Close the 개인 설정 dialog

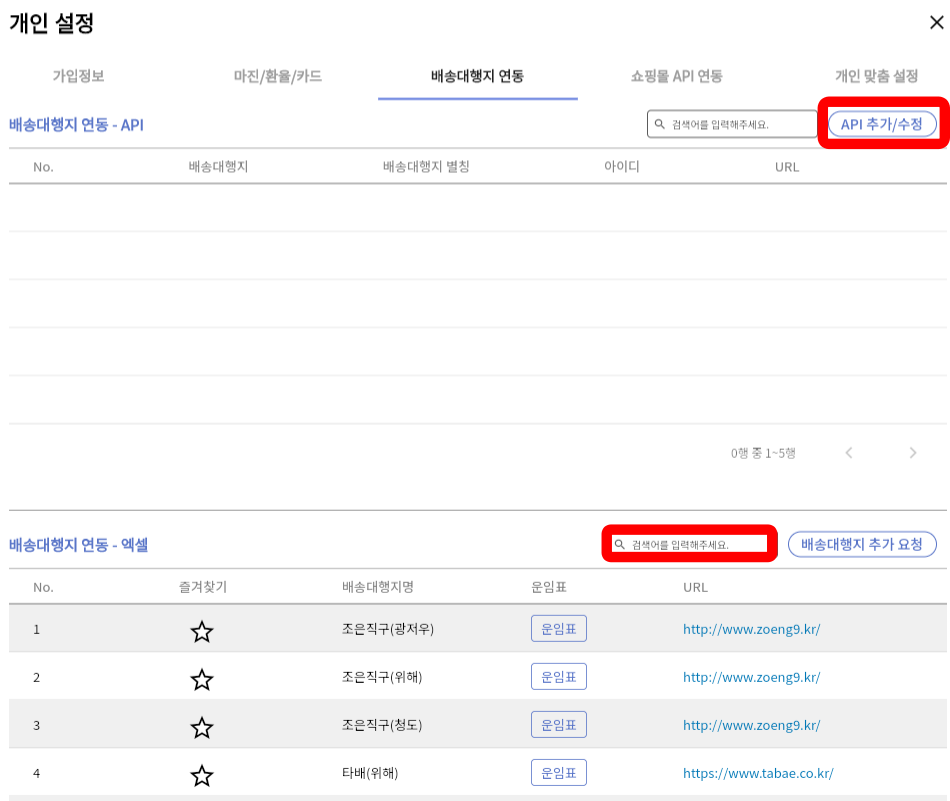(936, 22)
